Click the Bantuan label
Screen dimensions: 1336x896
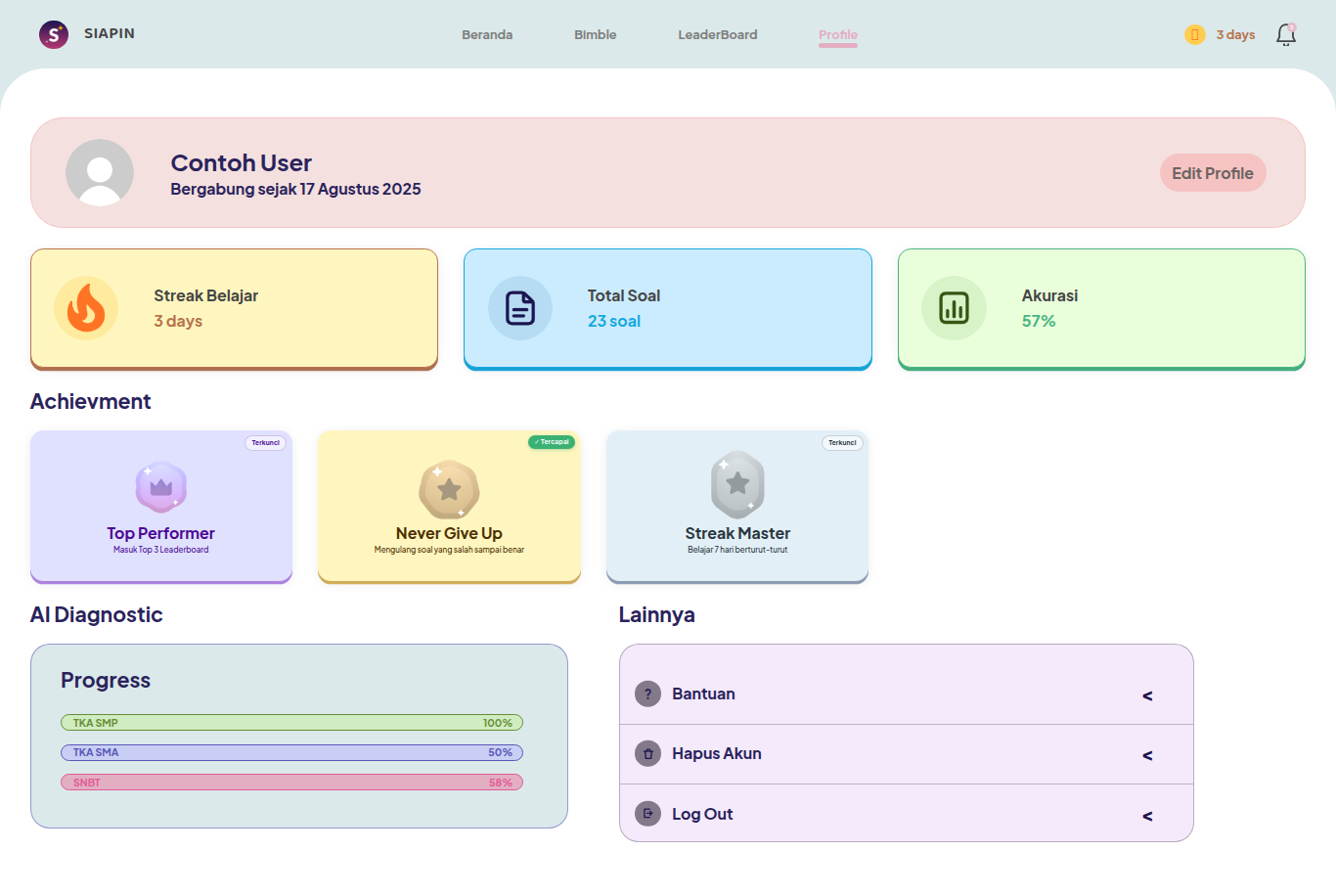click(x=703, y=694)
